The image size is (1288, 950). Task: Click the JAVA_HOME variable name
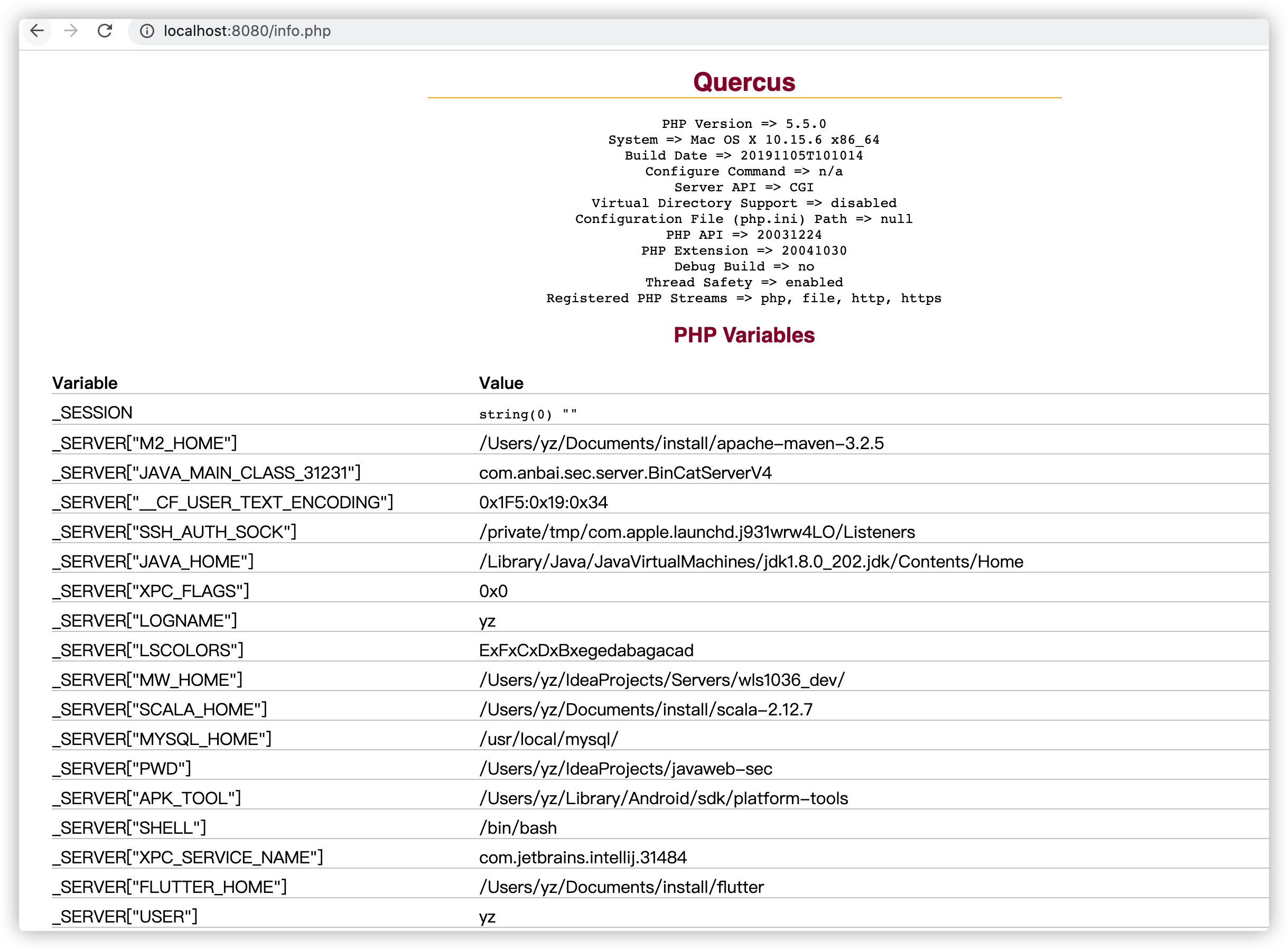pyautogui.click(x=153, y=561)
